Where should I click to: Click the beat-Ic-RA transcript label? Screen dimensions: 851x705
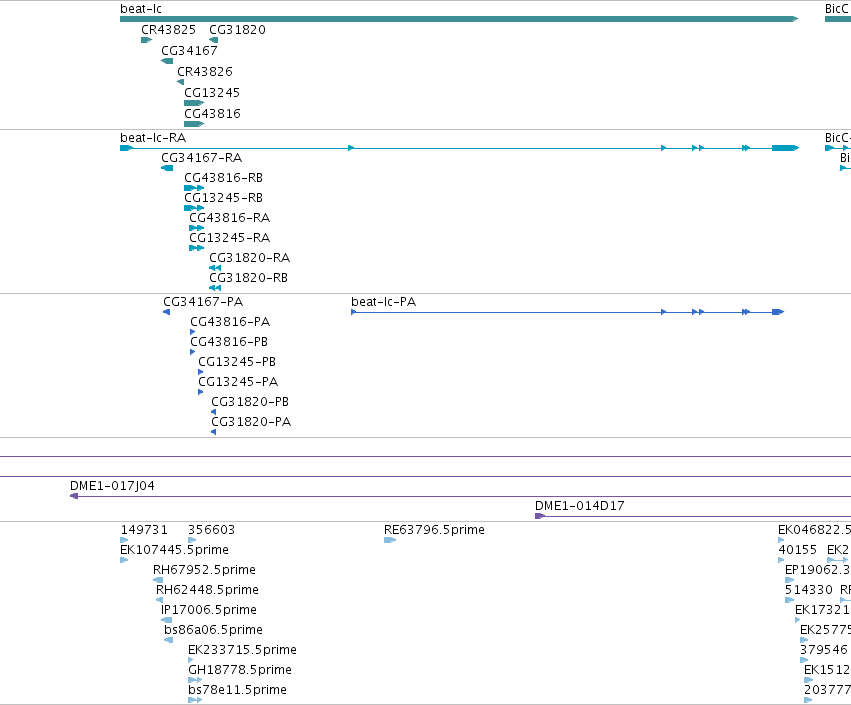(x=153, y=138)
